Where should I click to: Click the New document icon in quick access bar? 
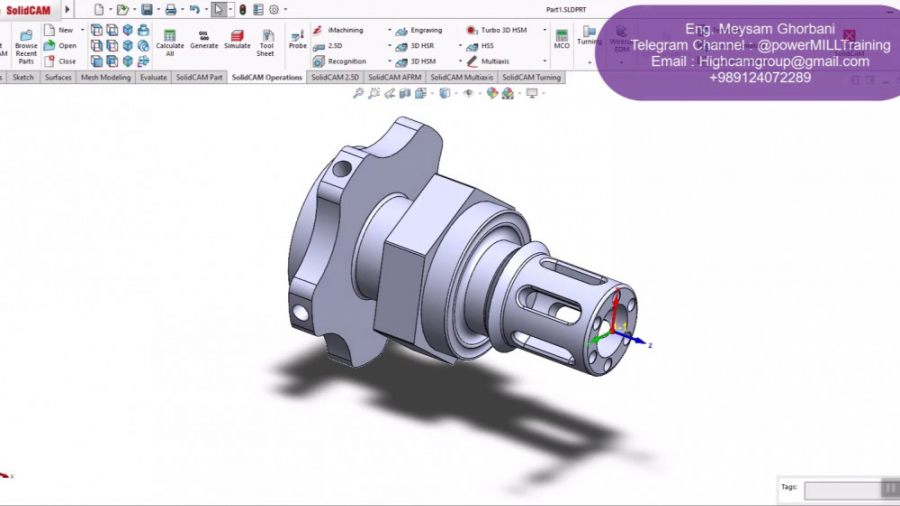point(99,10)
